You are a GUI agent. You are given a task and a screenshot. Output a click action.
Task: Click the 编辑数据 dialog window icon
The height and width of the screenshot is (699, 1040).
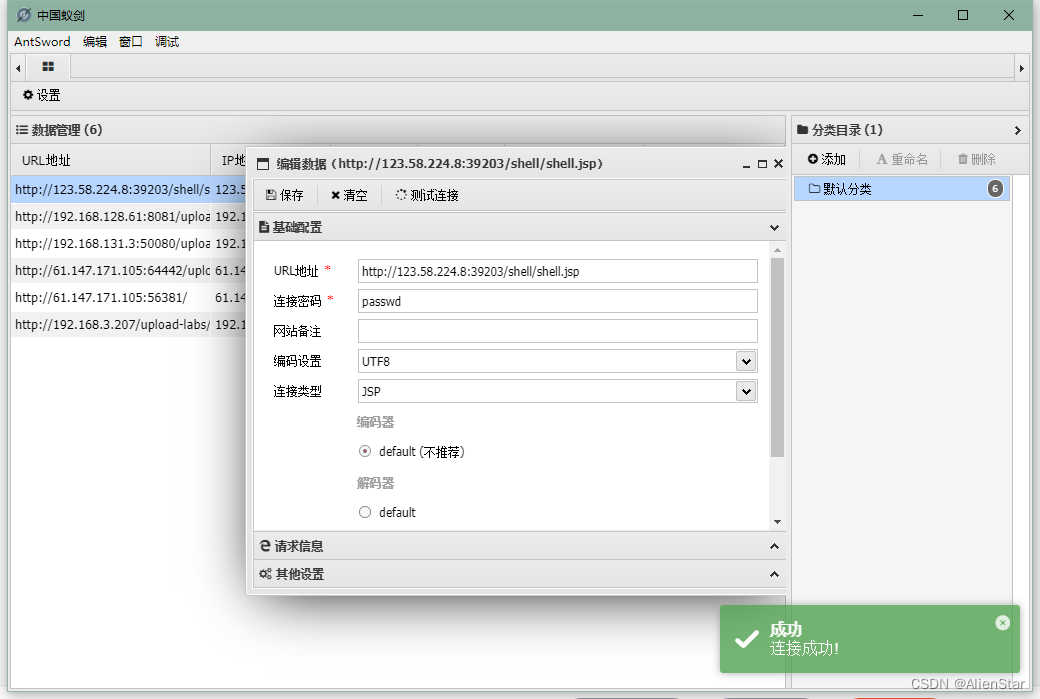coord(263,164)
